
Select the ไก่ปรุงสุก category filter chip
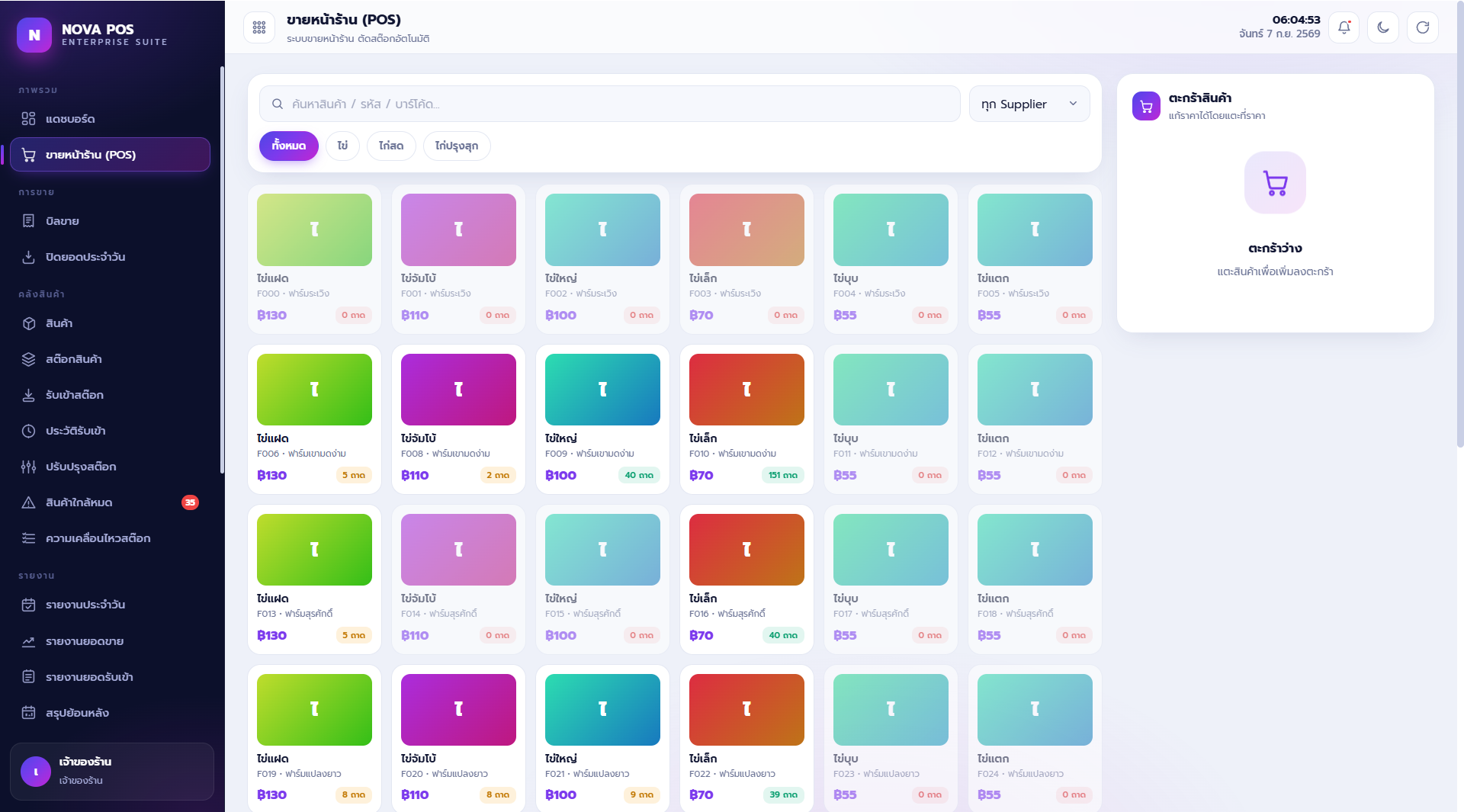(x=457, y=146)
